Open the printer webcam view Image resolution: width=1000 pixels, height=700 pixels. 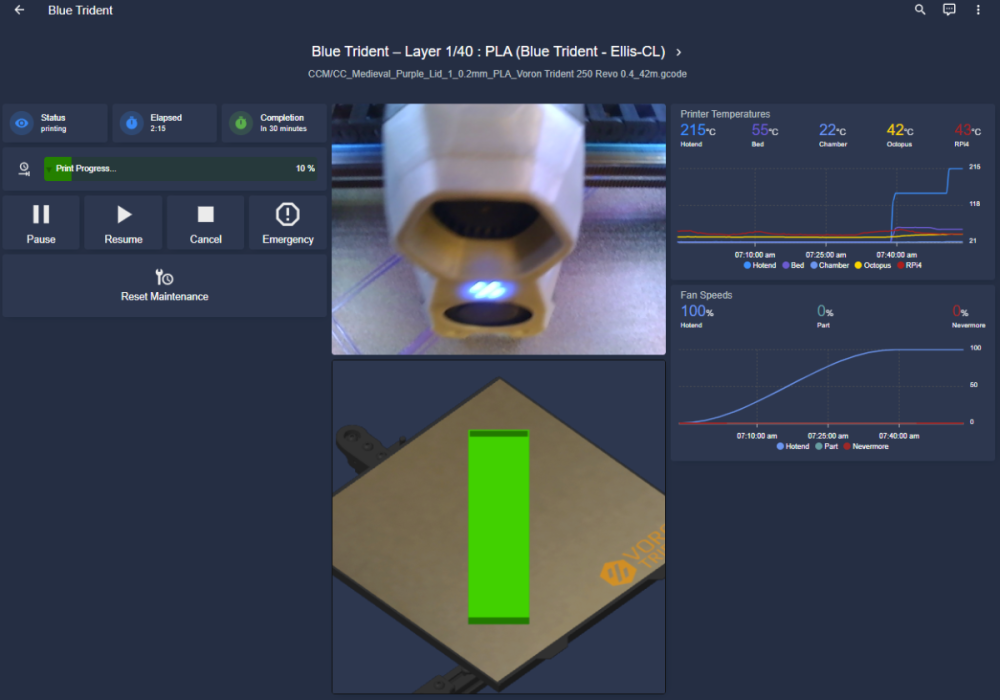499,229
